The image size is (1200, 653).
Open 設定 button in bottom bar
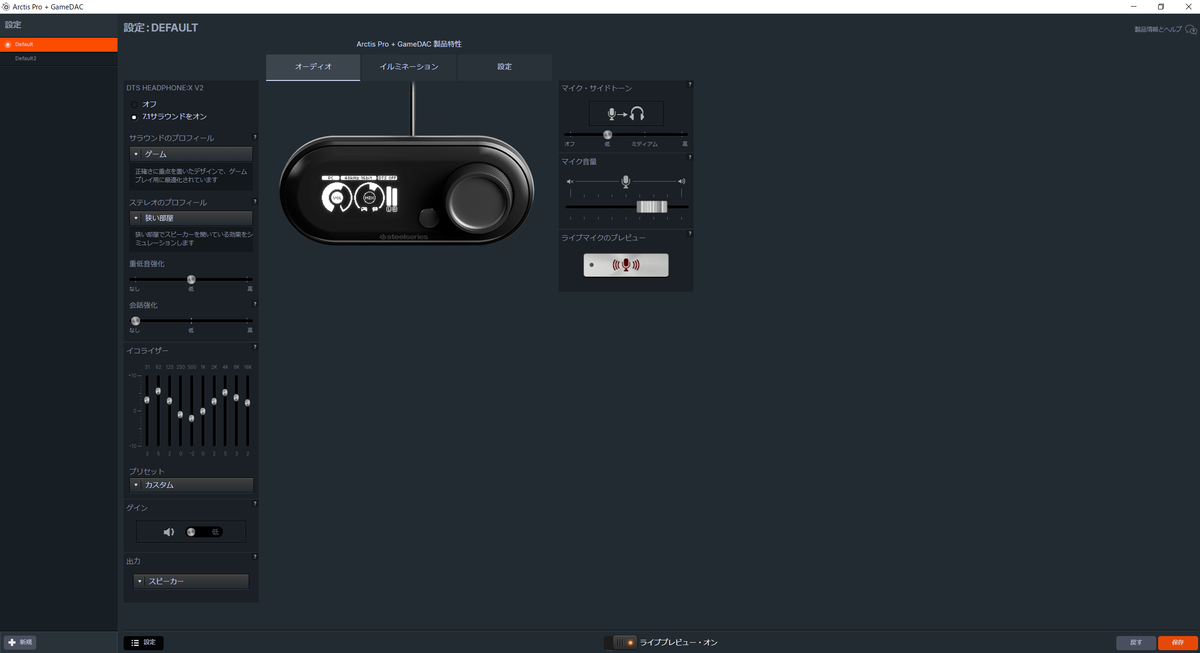(143, 643)
